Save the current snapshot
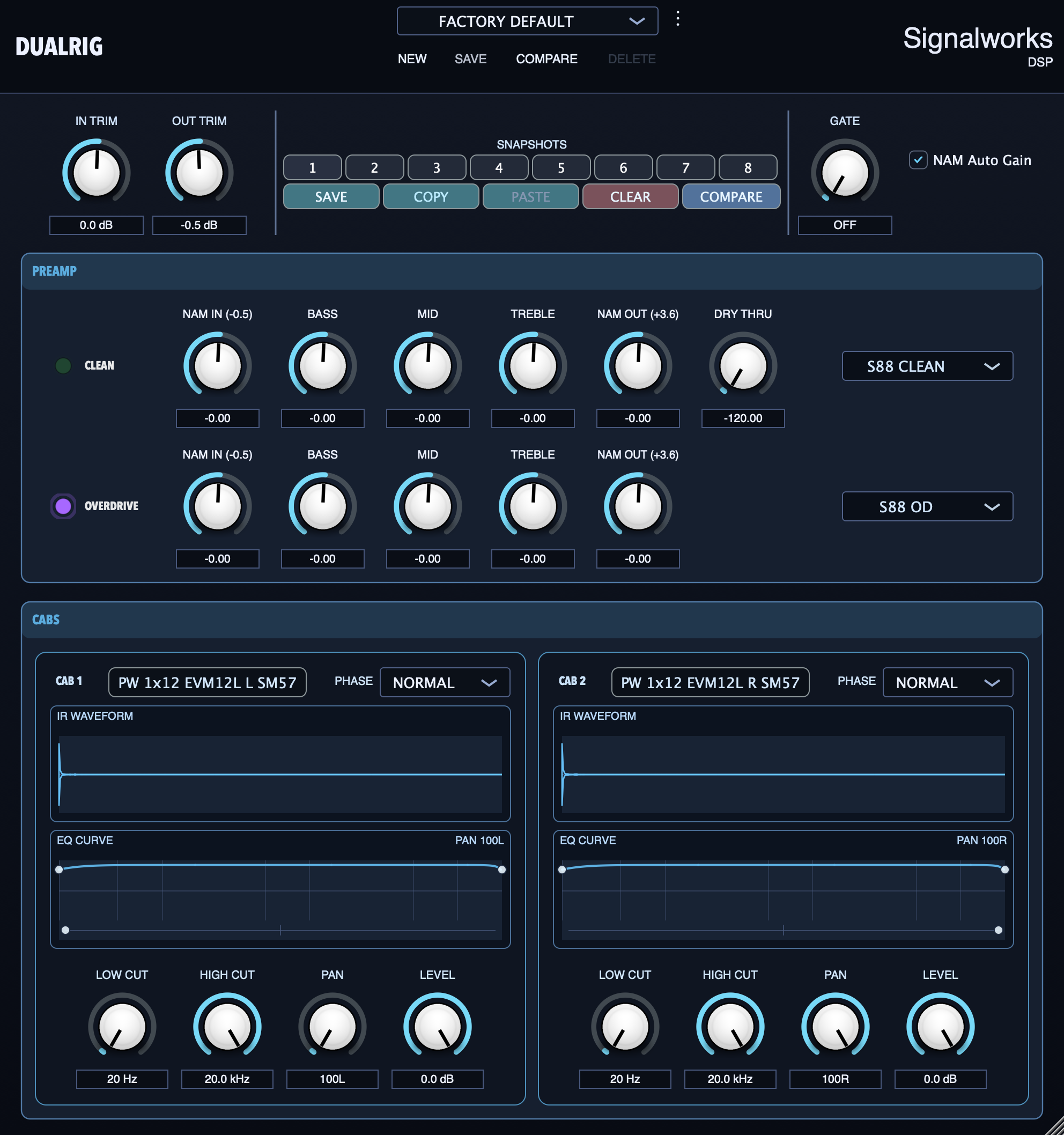The width and height of the screenshot is (1064, 1135). click(x=331, y=196)
